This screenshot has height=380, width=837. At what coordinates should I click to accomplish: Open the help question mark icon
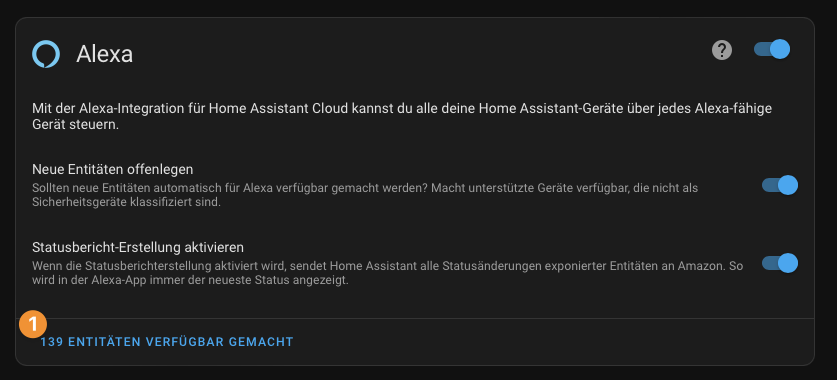(722, 50)
